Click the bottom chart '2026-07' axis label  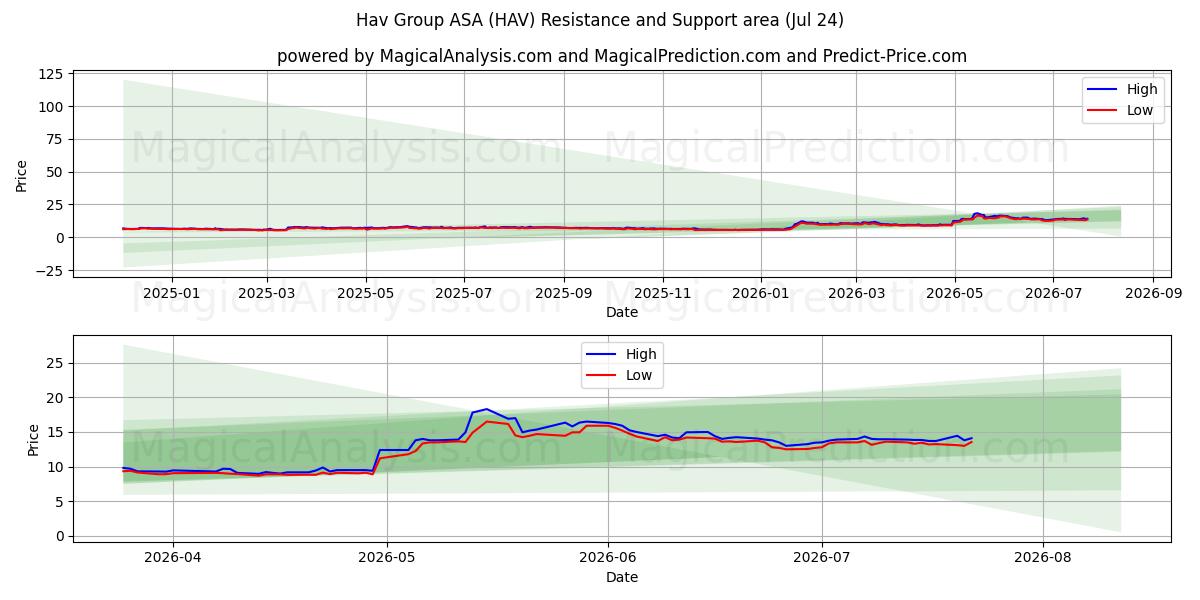(x=822, y=558)
